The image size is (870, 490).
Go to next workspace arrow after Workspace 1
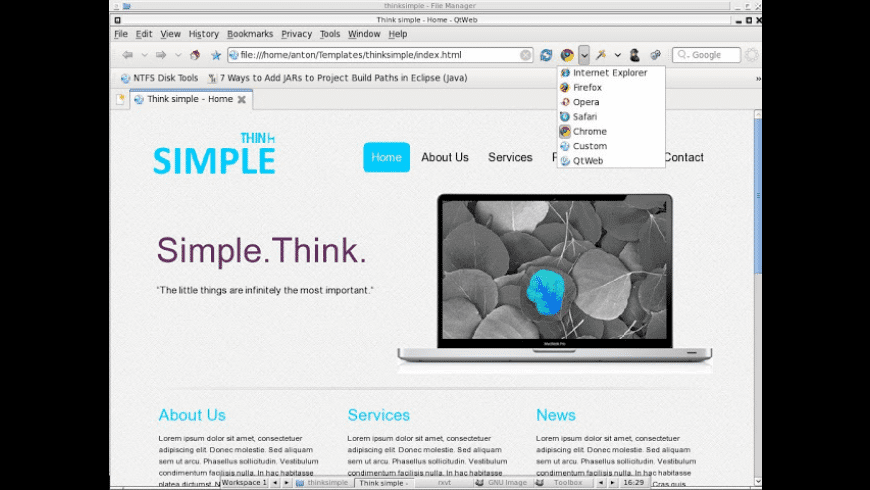287,483
